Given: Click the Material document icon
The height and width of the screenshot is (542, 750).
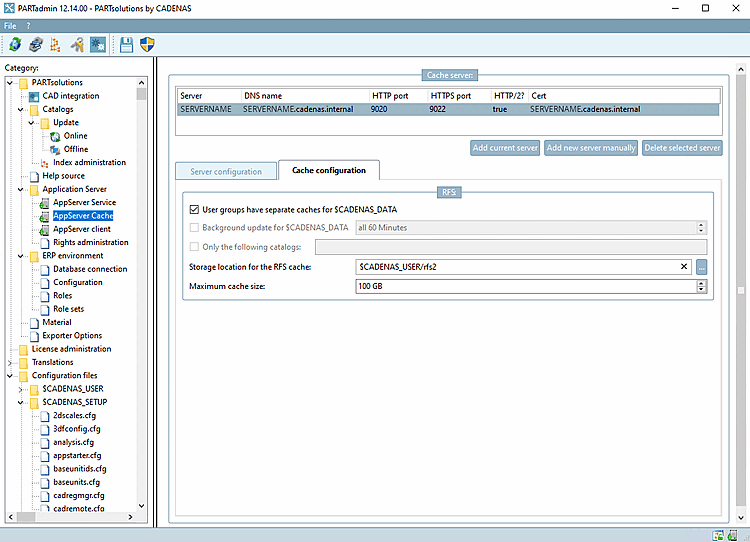Looking at the screenshot, I should click(34, 323).
